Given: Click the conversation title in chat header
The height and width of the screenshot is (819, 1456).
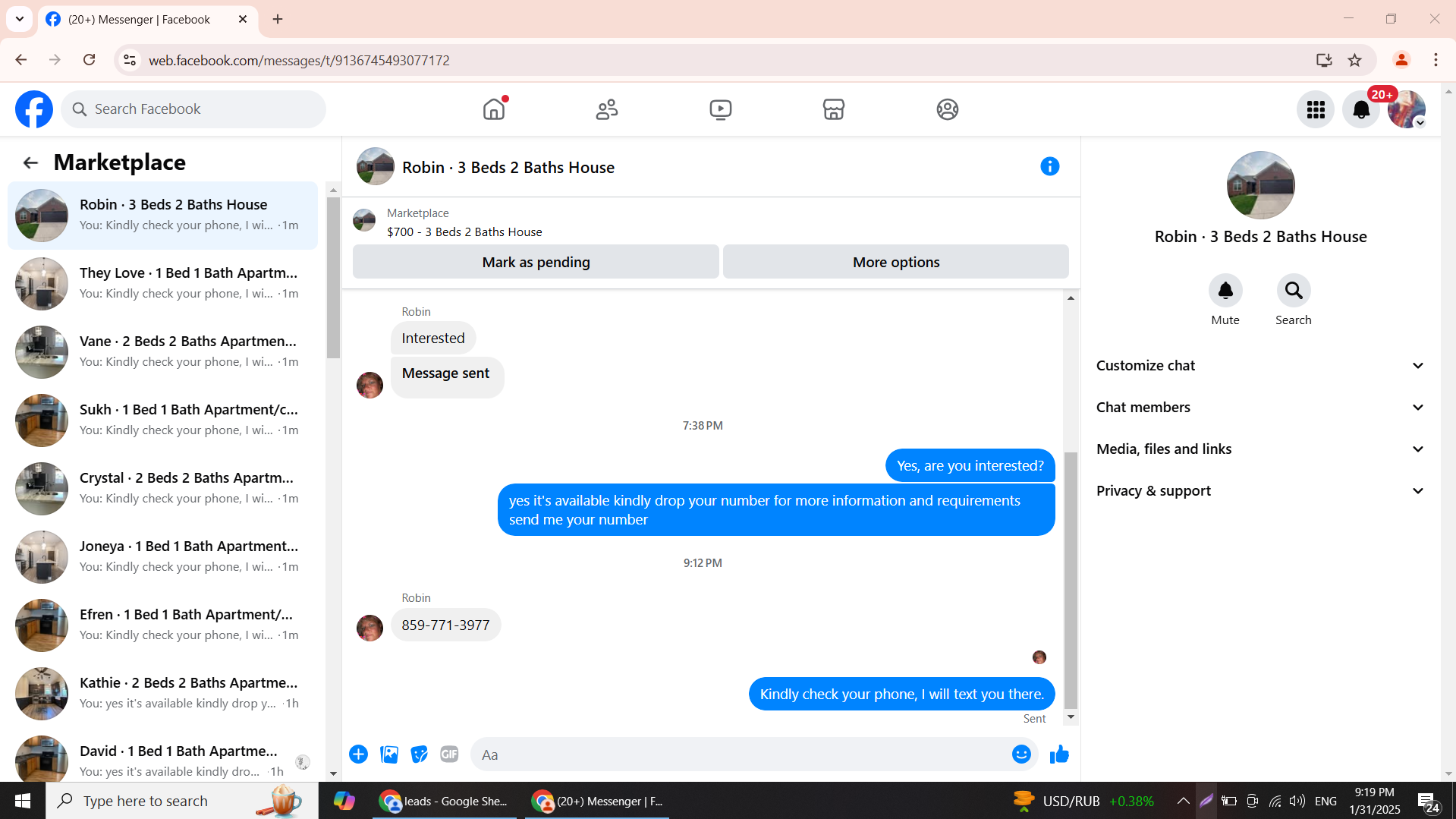Looking at the screenshot, I should click(508, 168).
